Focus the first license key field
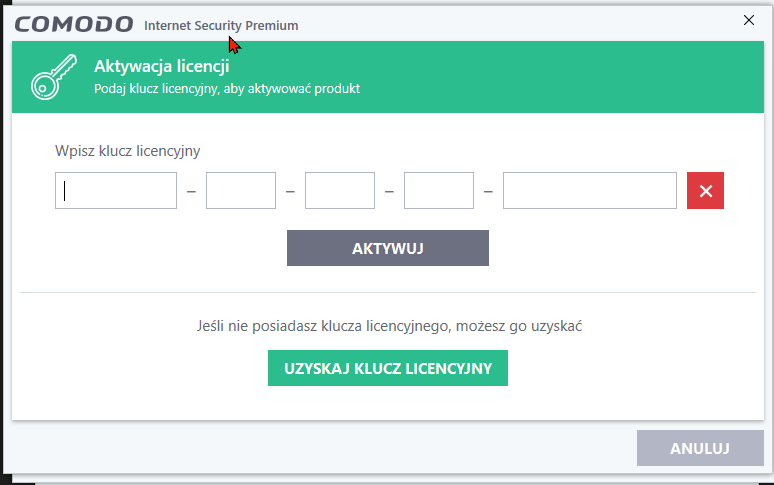Screen dimensions: 774x485 point(116,190)
